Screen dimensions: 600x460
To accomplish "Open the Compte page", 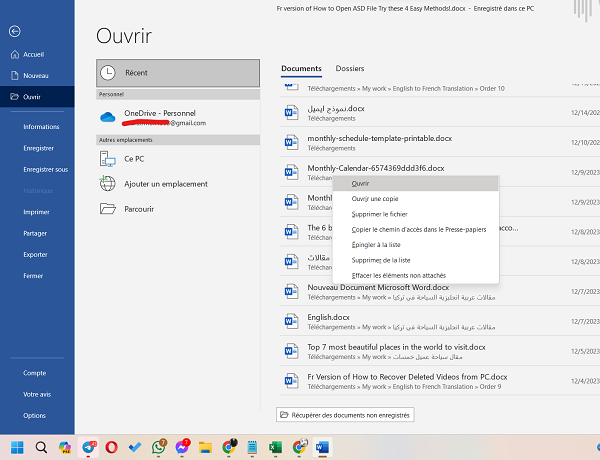I will click(37, 373).
